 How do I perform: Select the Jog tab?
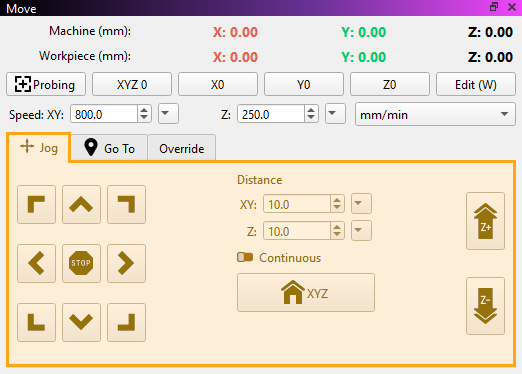point(39,148)
